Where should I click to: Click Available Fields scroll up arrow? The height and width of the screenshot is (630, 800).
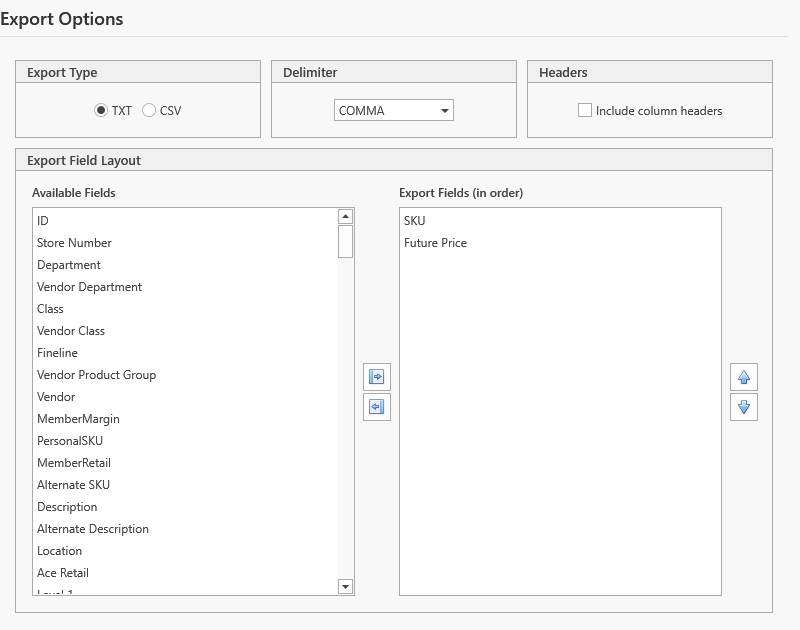coord(345,217)
